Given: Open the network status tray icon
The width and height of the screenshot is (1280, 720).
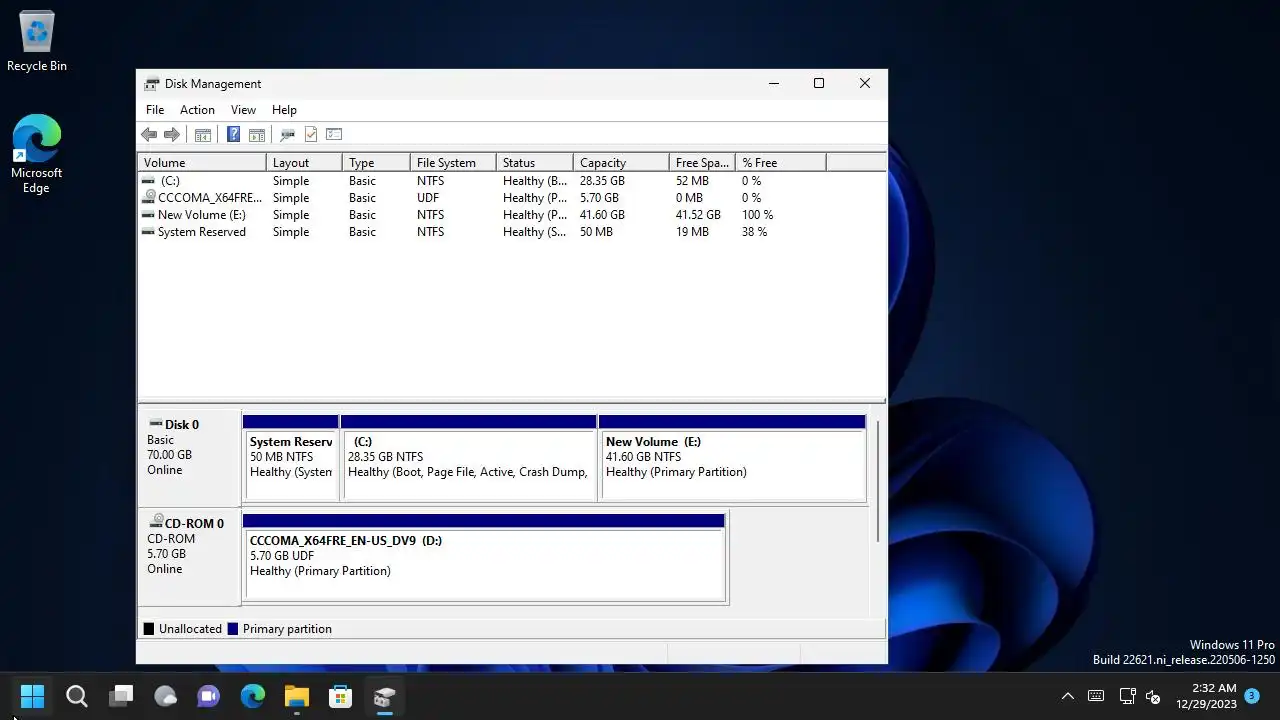Looking at the screenshot, I should (1127, 696).
